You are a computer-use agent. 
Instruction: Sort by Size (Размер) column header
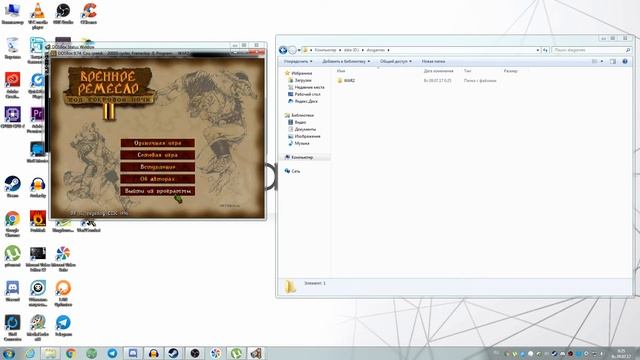coord(511,71)
